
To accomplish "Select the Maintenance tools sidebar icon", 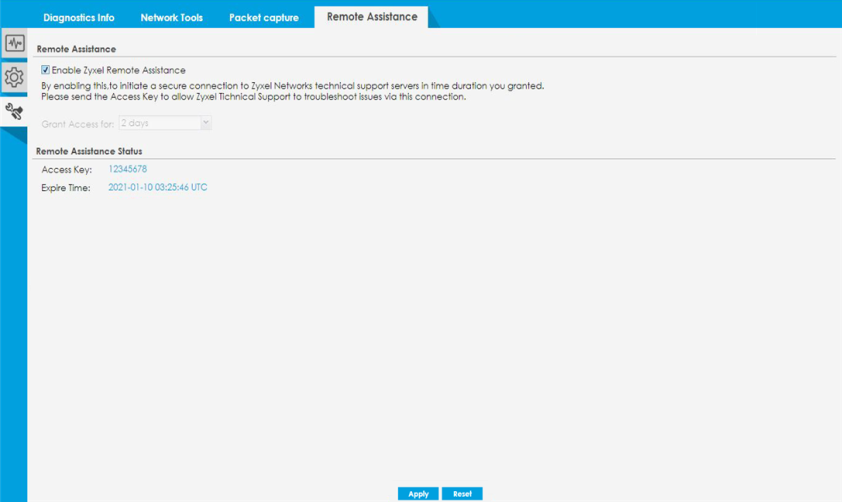I will coord(14,111).
